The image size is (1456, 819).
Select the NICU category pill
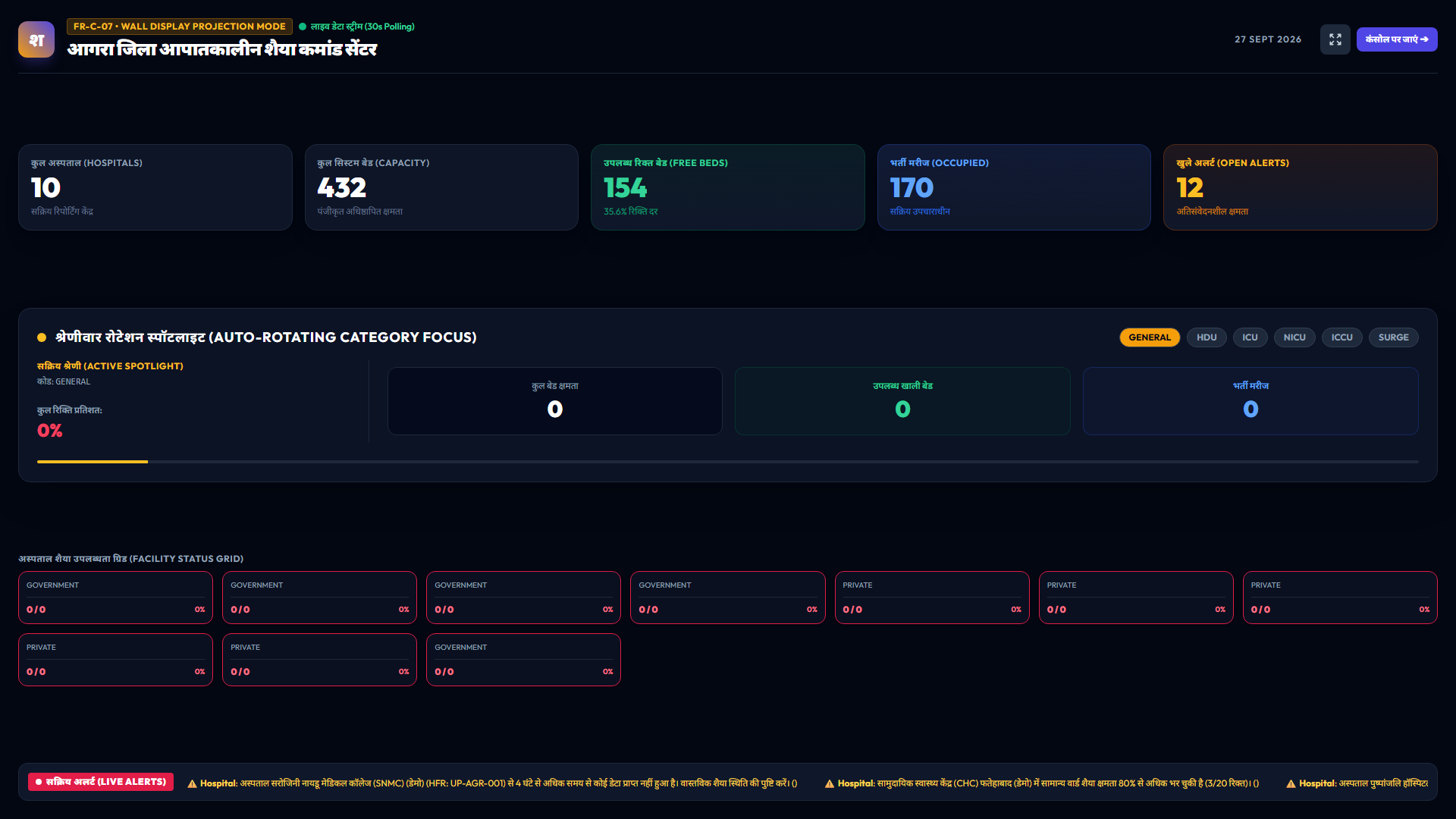[x=1294, y=337]
